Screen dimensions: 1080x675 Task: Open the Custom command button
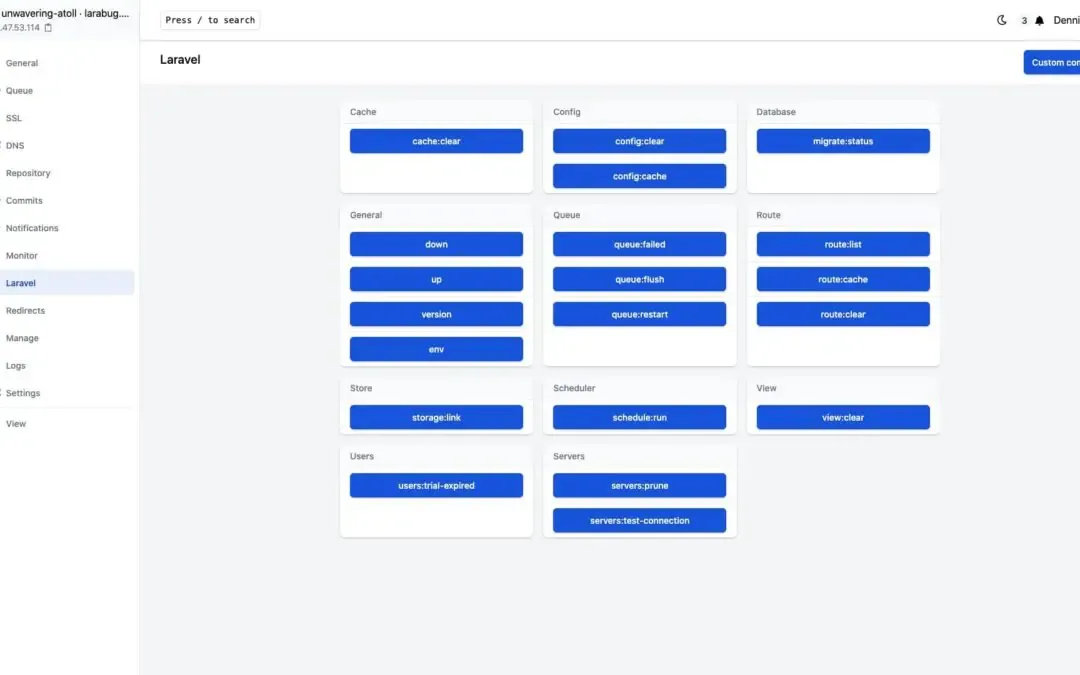click(1052, 62)
